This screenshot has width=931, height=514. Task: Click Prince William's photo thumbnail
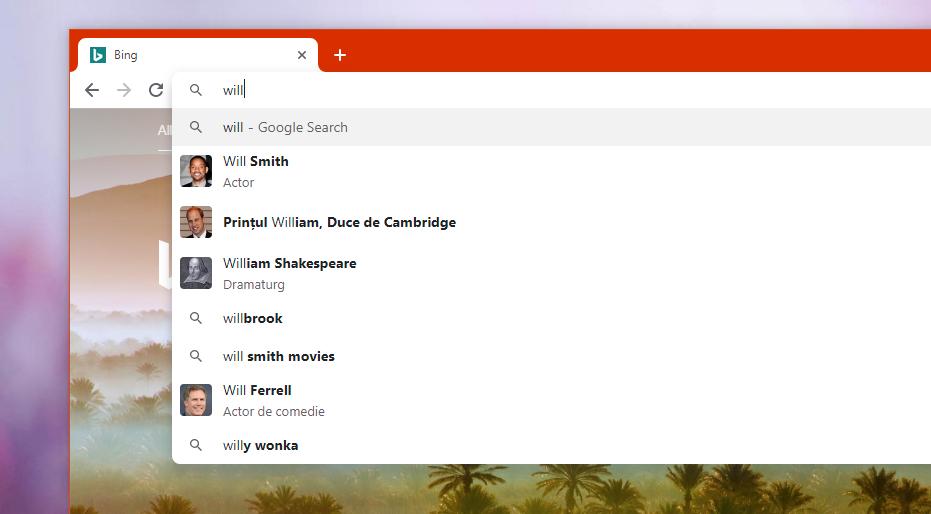(x=196, y=223)
